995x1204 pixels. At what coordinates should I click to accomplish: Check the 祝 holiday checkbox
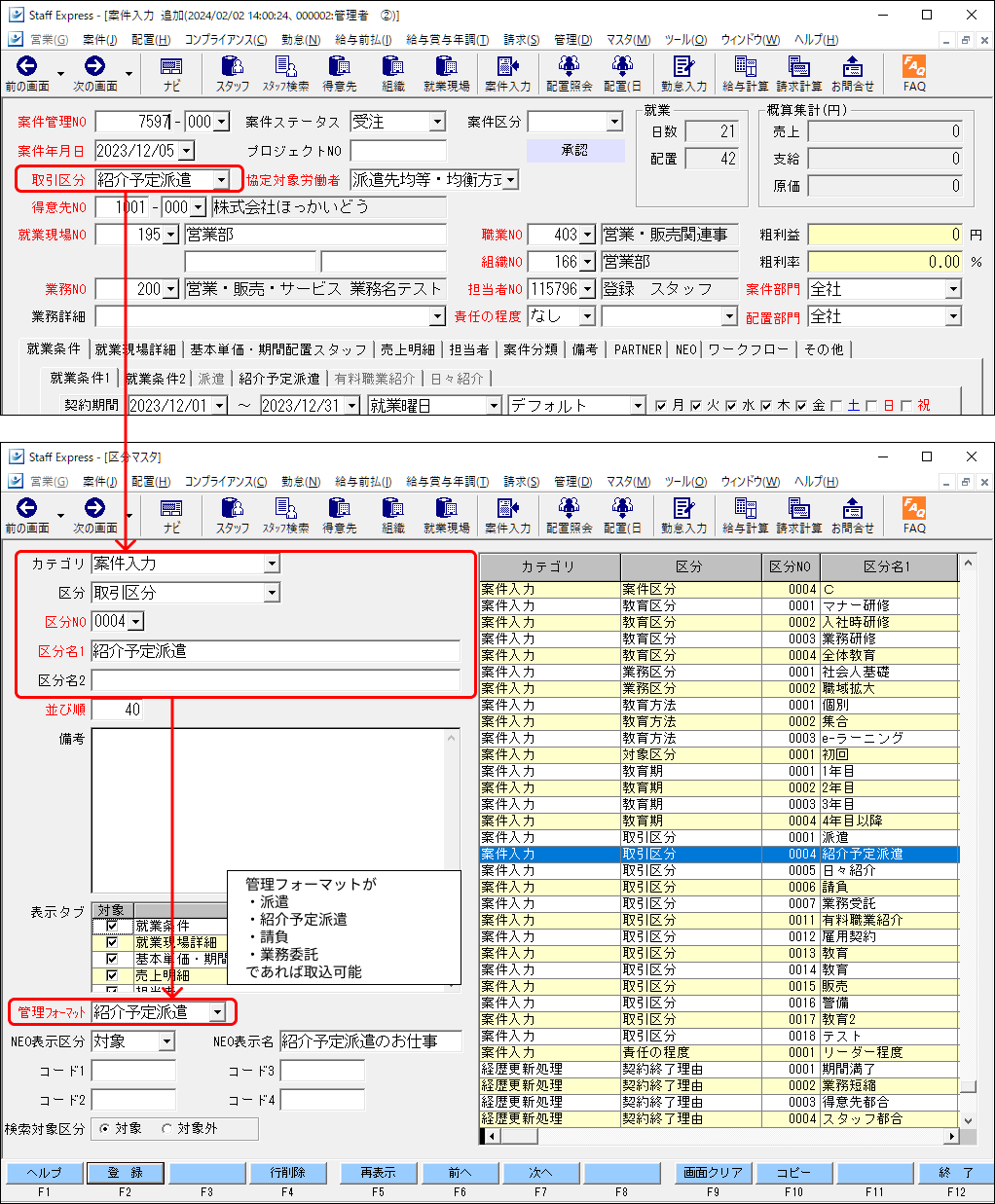[x=907, y=406]
